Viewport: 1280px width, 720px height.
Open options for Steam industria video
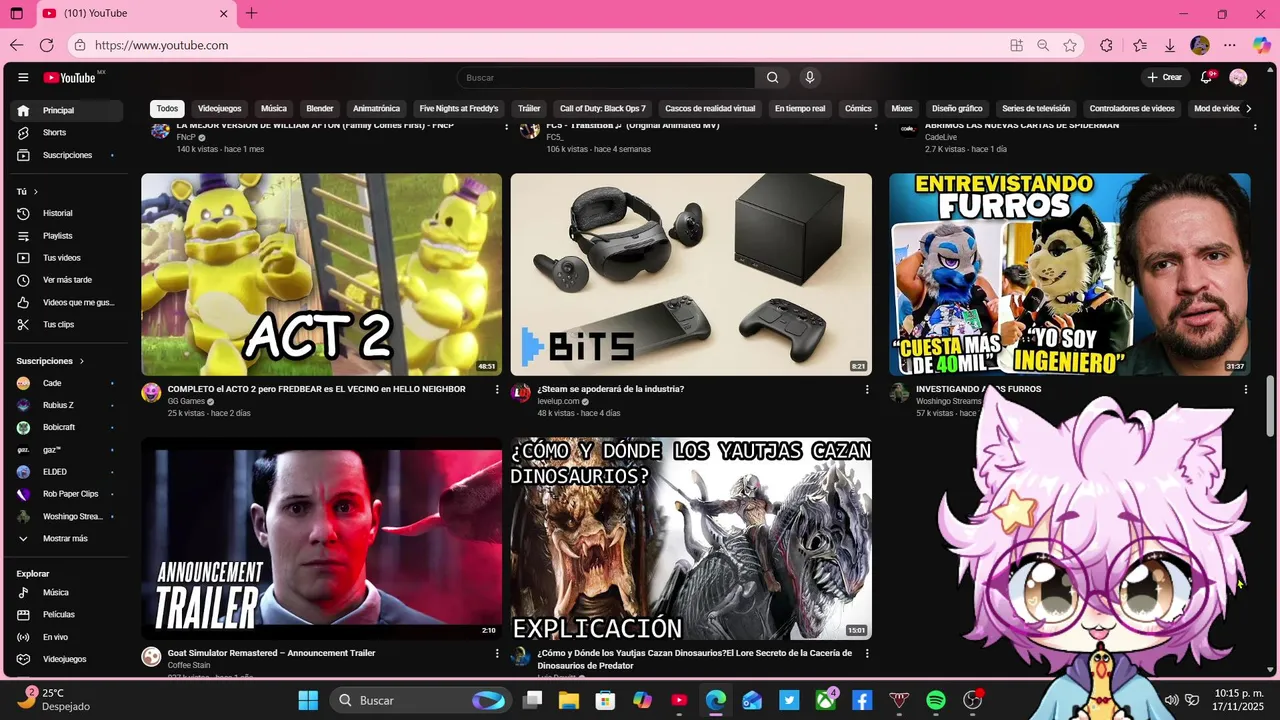pyautogui.click(x=867, y=389)
